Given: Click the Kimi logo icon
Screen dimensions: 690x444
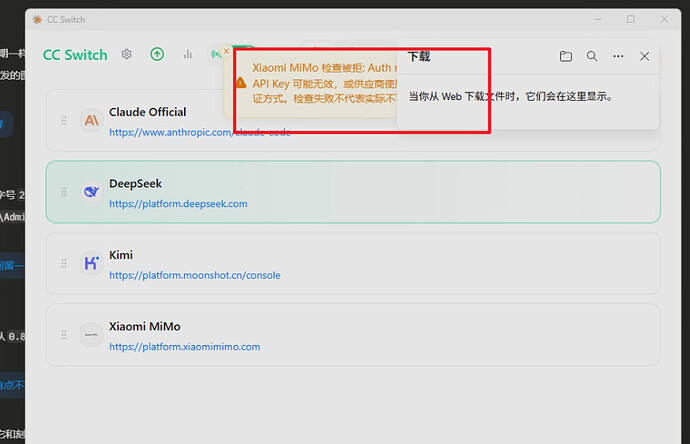Looking at the screenshot, I should click(x=92, y=263).
